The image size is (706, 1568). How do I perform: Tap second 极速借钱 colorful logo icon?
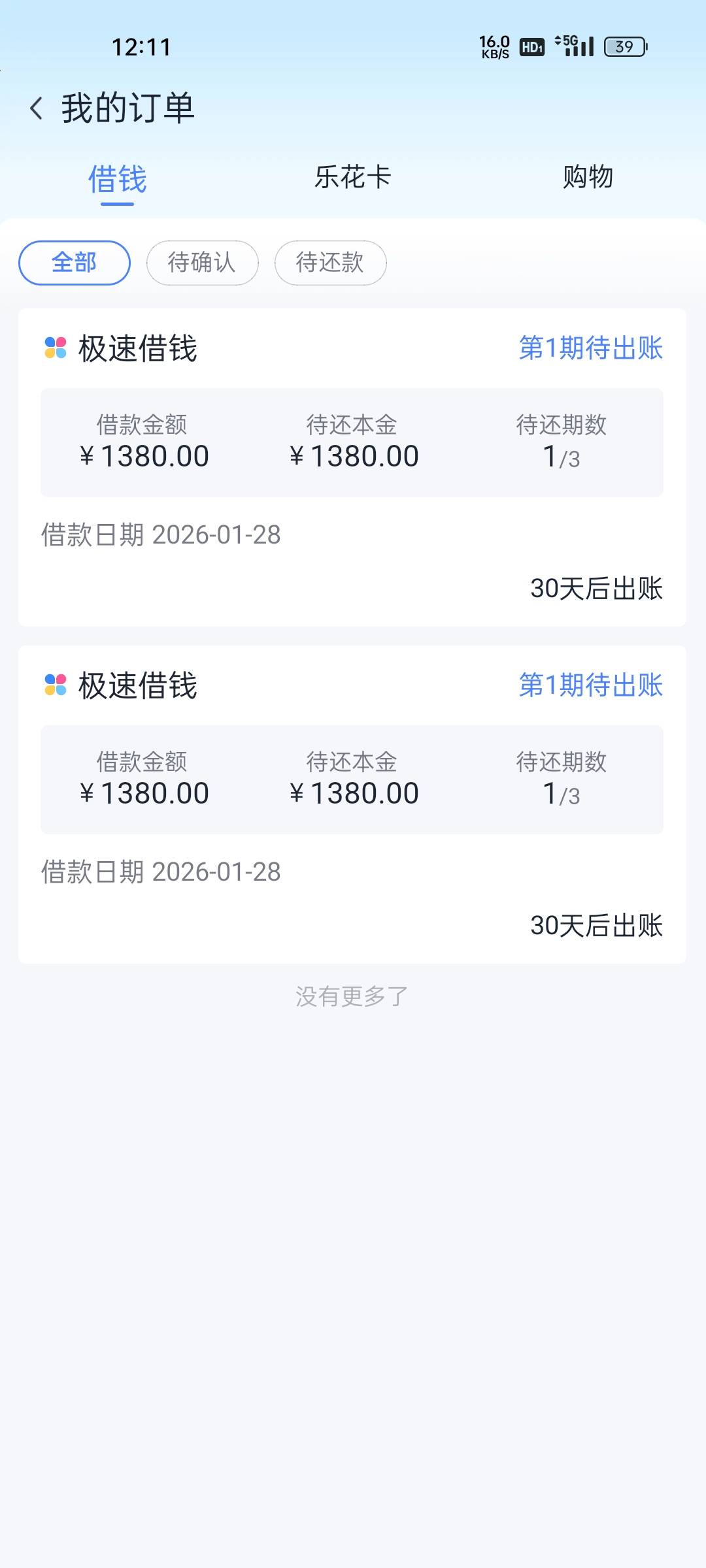(56, 685)
